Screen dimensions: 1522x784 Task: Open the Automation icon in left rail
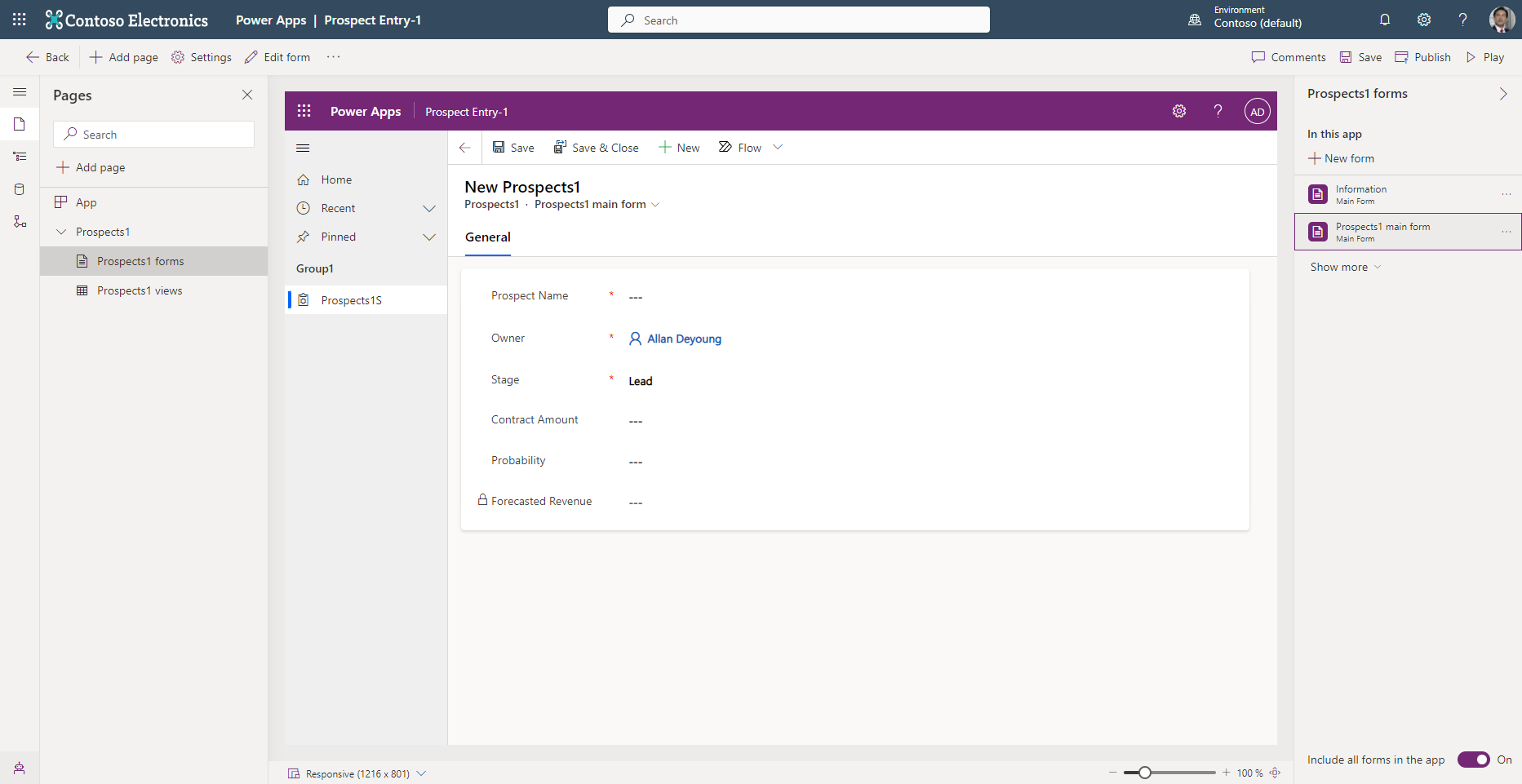(x=20, y=222)
